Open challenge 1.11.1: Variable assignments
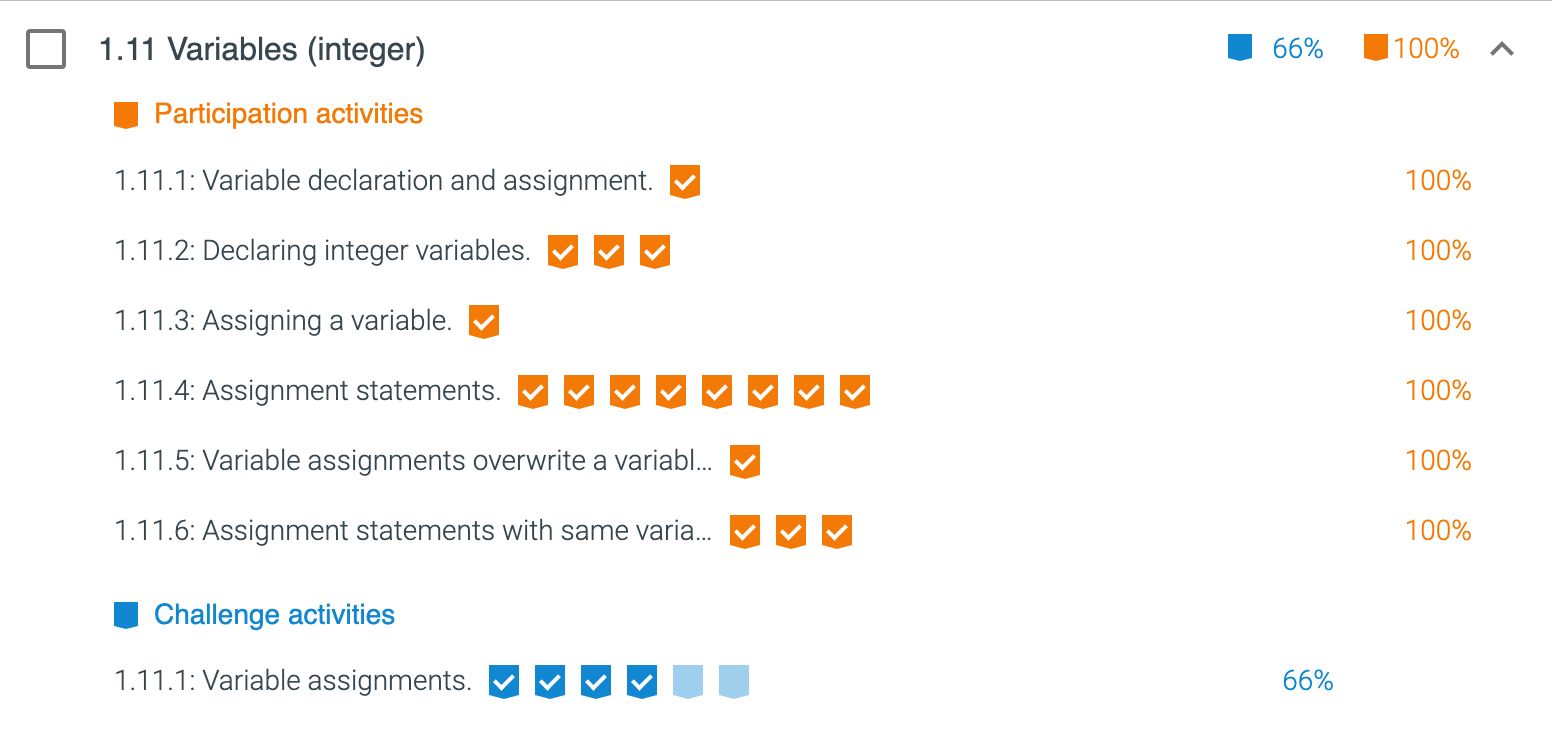The height and width of the screenshot is (730, 1552). pyautogui.click(x=293, y=681)
